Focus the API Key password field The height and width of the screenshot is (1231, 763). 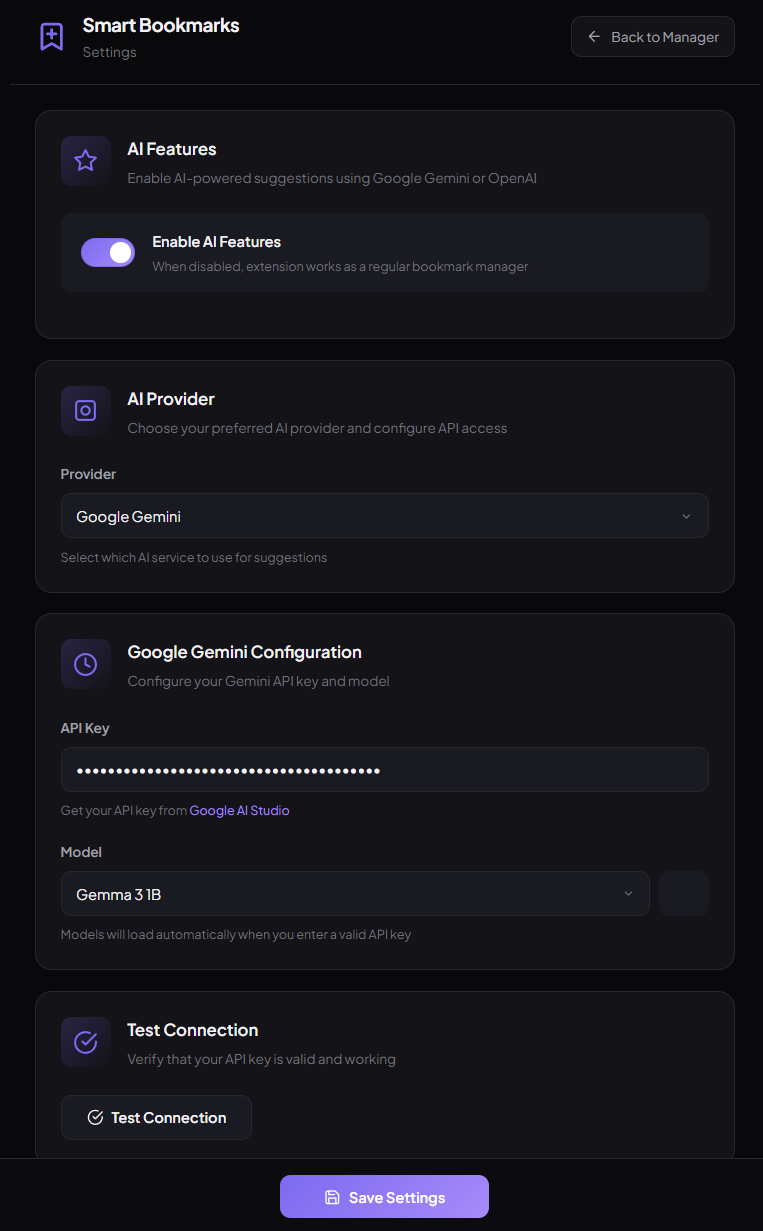pos(384,770)
